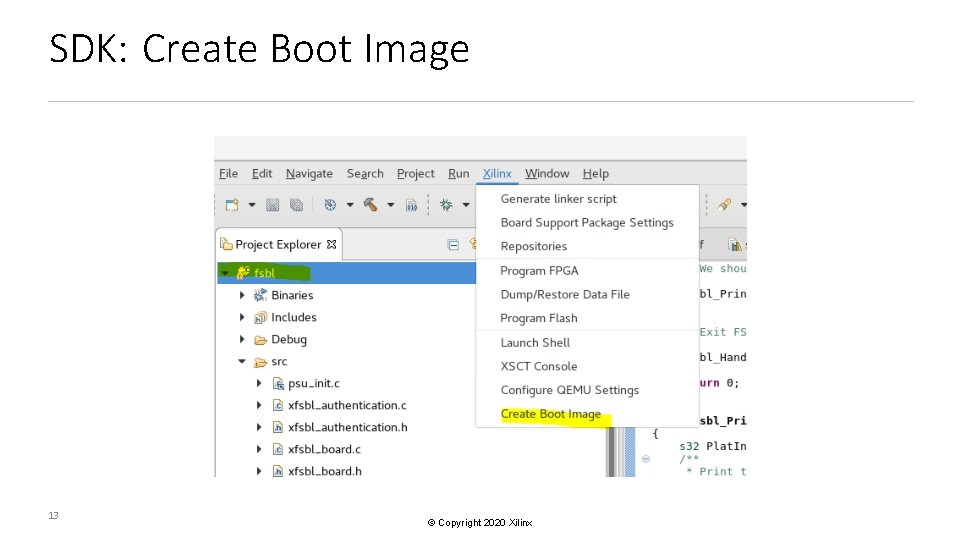Open dropdown beside the Debug bug icon
Screen dimensions: 960x540
[x=466, y=205]
